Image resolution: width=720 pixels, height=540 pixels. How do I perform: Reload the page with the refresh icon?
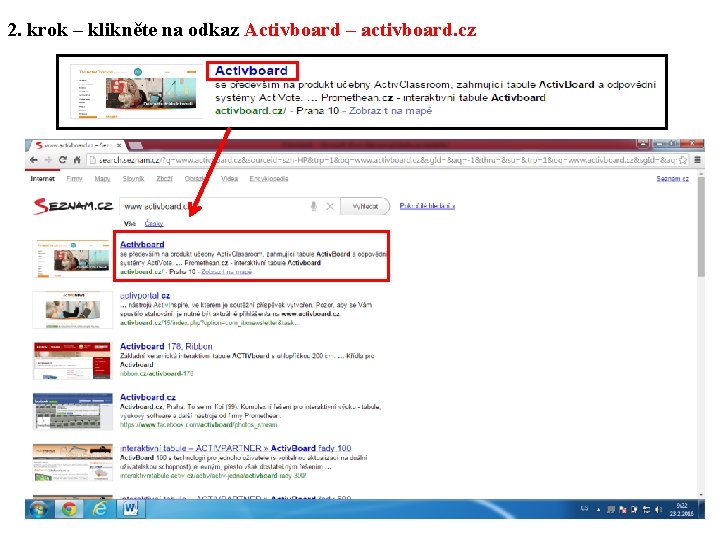(63, 160)
